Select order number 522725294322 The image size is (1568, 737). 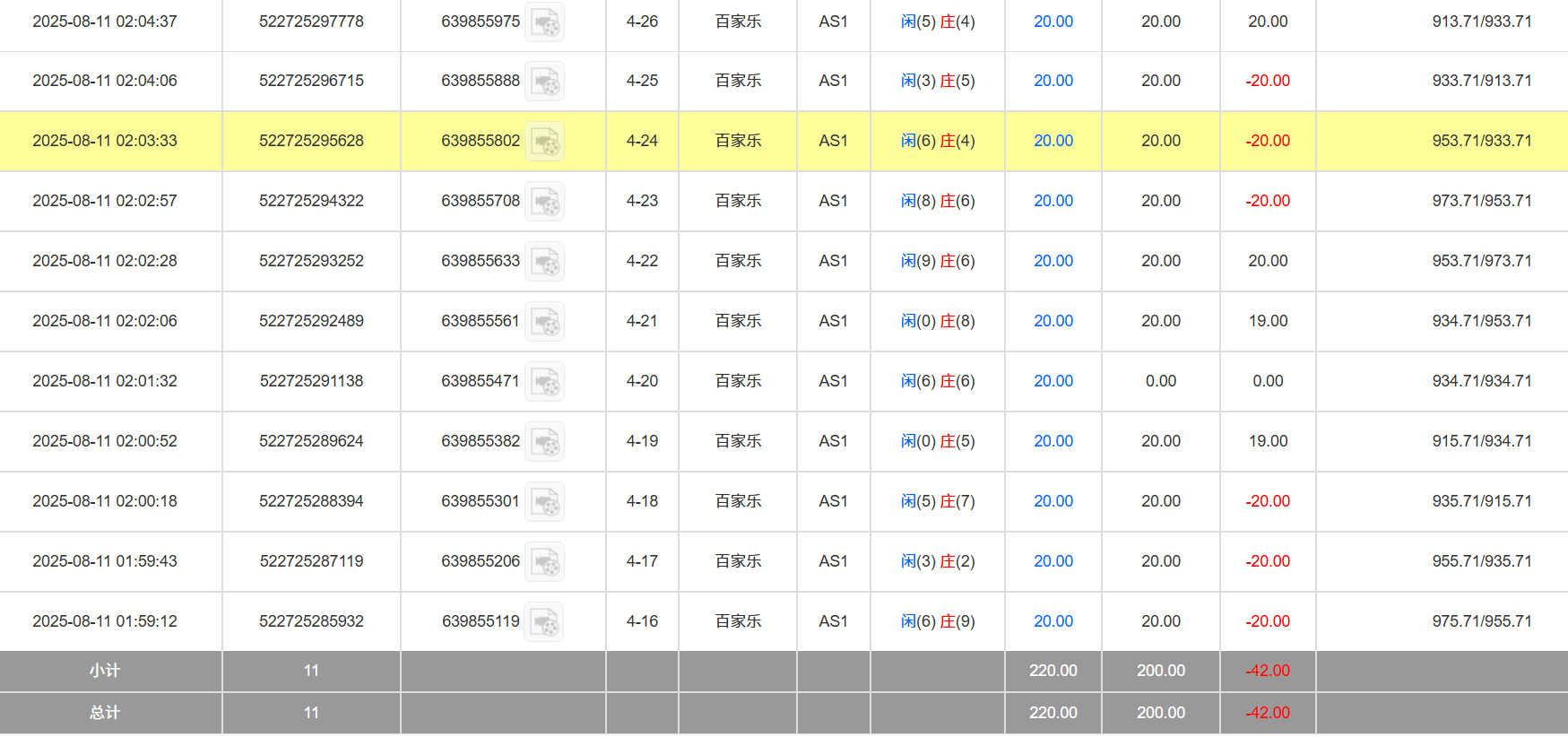point(311,201)
